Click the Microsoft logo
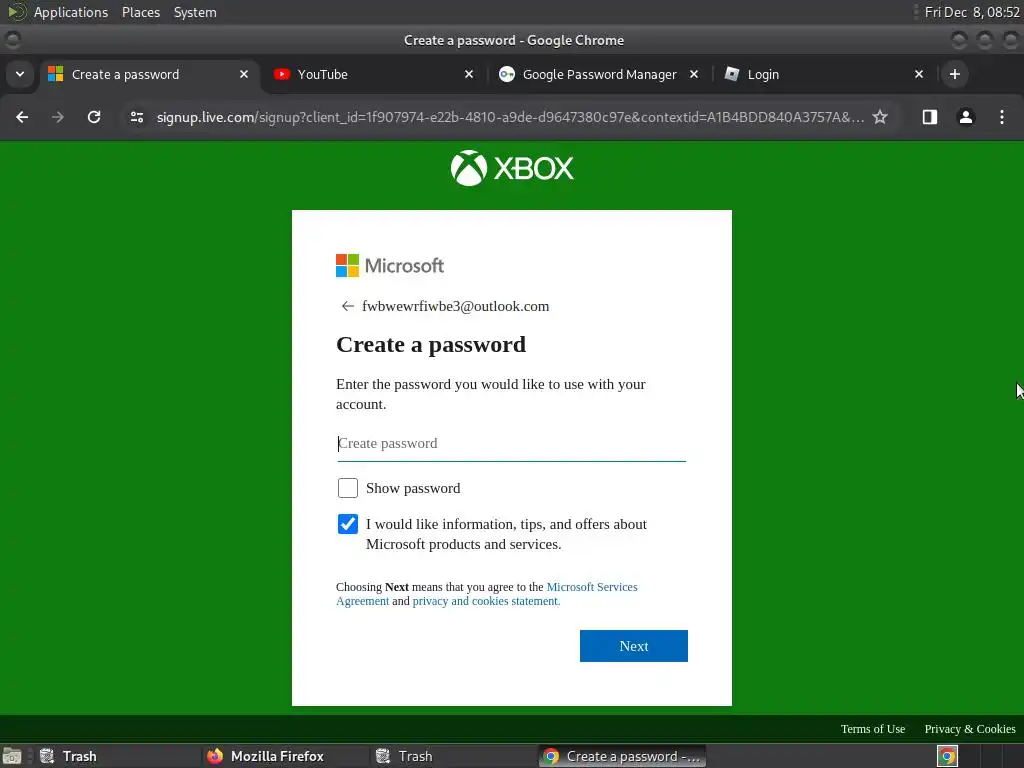Screen dimensions: 1024x768 pos(390,266)
